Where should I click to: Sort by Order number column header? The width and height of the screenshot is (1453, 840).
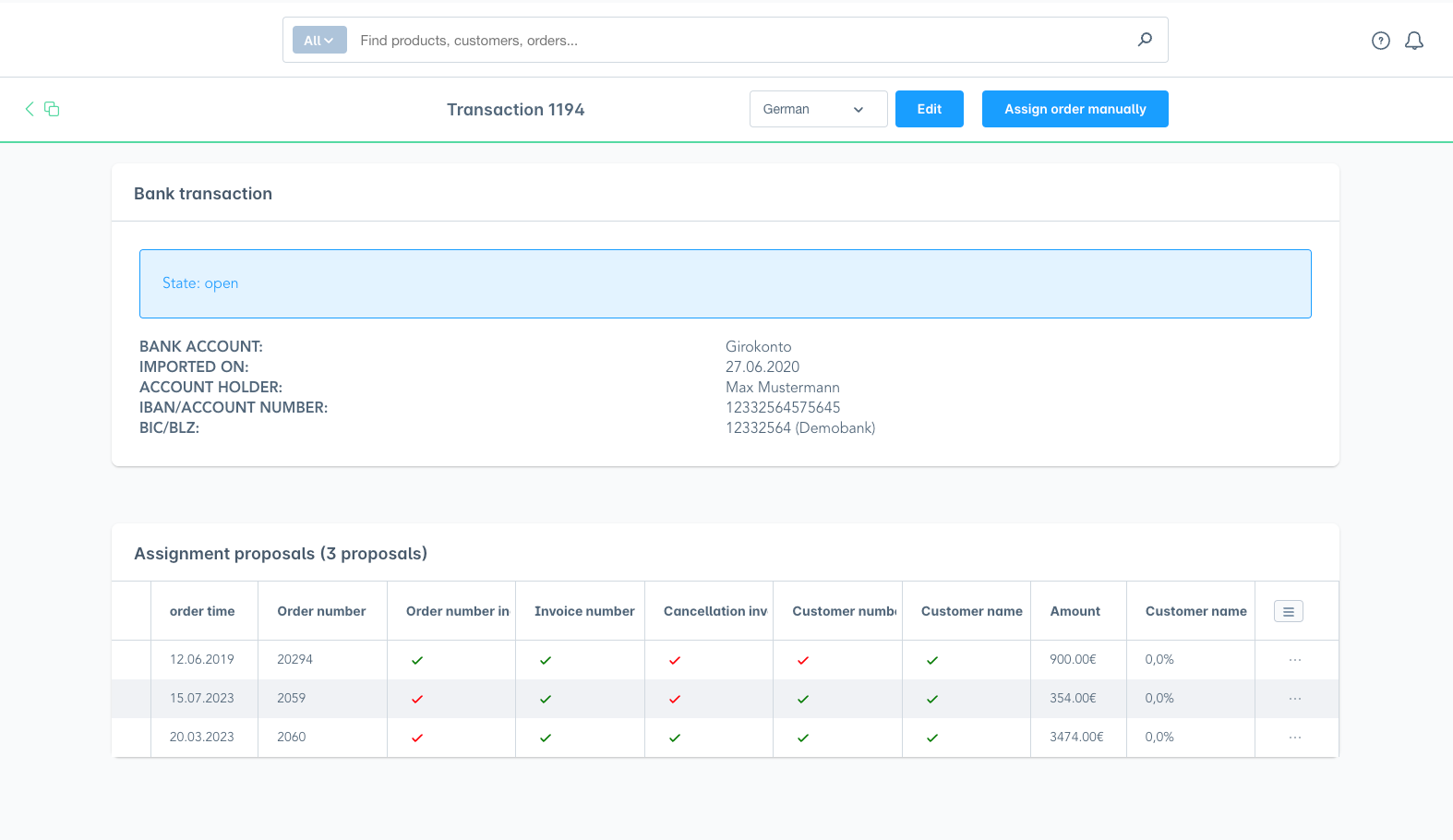click(x=321, y=611)
